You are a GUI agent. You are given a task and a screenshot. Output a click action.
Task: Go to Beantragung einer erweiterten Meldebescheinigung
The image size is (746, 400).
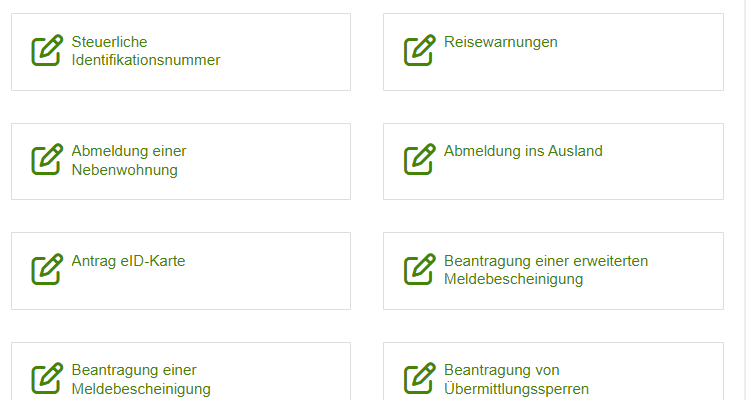coord(546,270)
